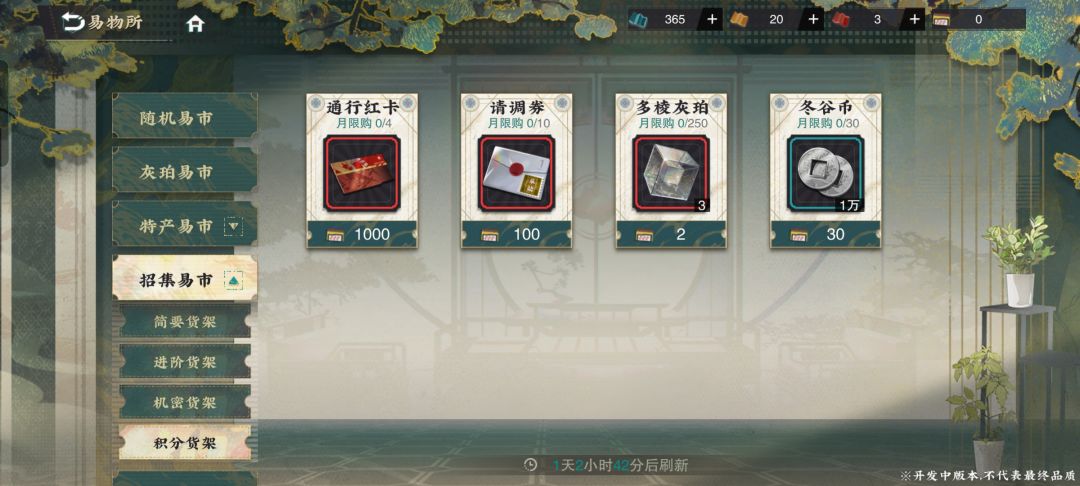This screenshot has width=1080, height=486.
Task: Open the 进阶货架 shelf
Action: (185, 362)
